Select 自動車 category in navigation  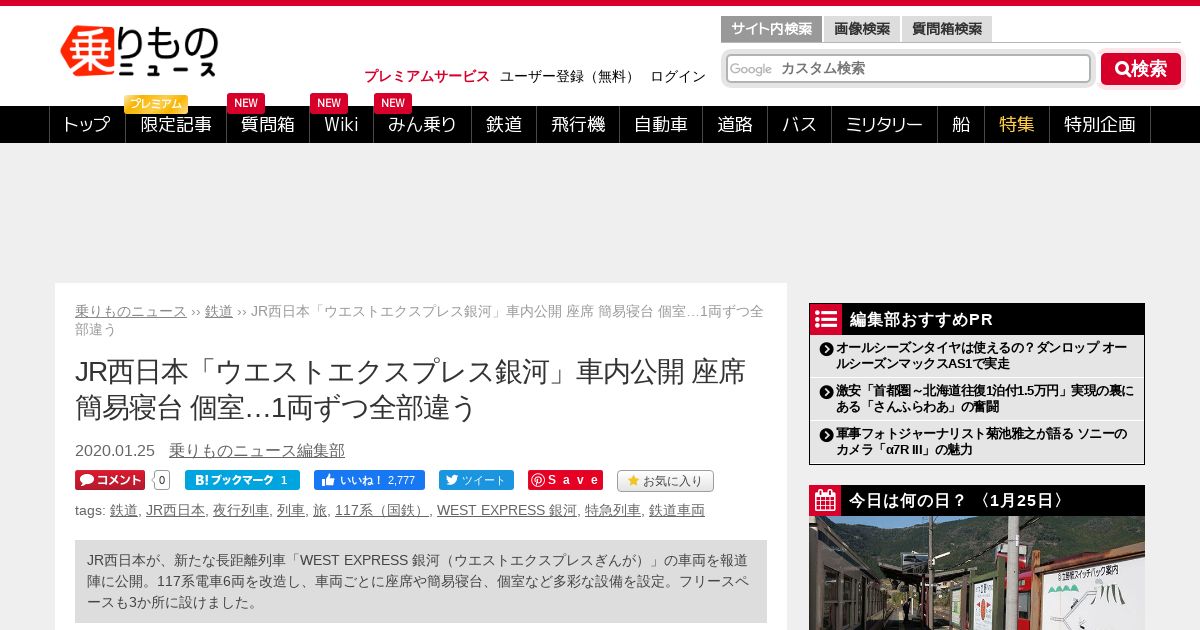click(661, 124)
